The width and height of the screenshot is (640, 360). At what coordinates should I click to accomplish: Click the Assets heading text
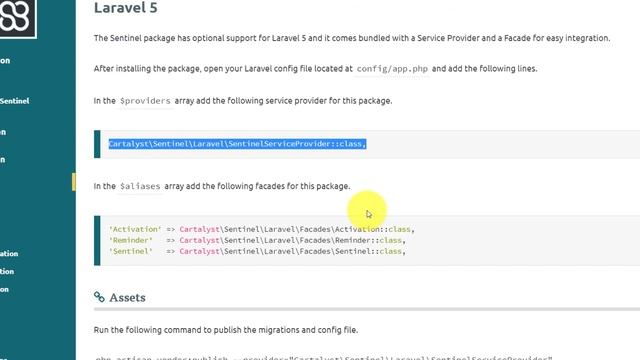tap(127, 298)
